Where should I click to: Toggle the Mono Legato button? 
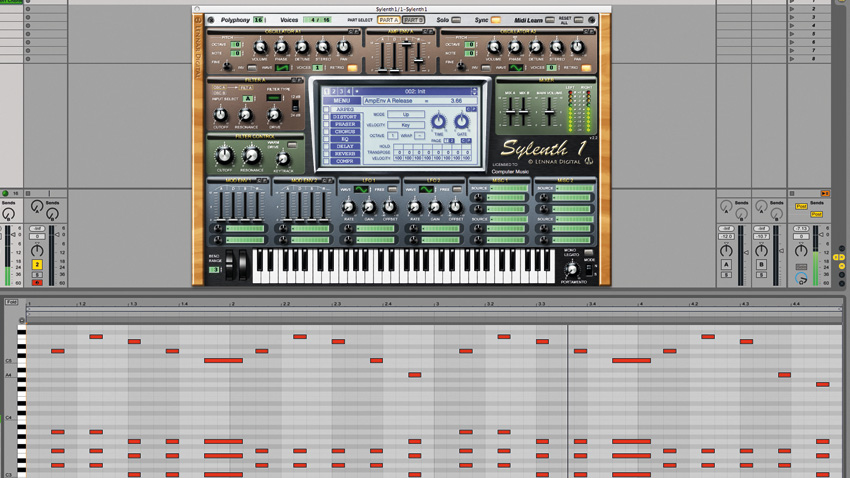[588, 253]
